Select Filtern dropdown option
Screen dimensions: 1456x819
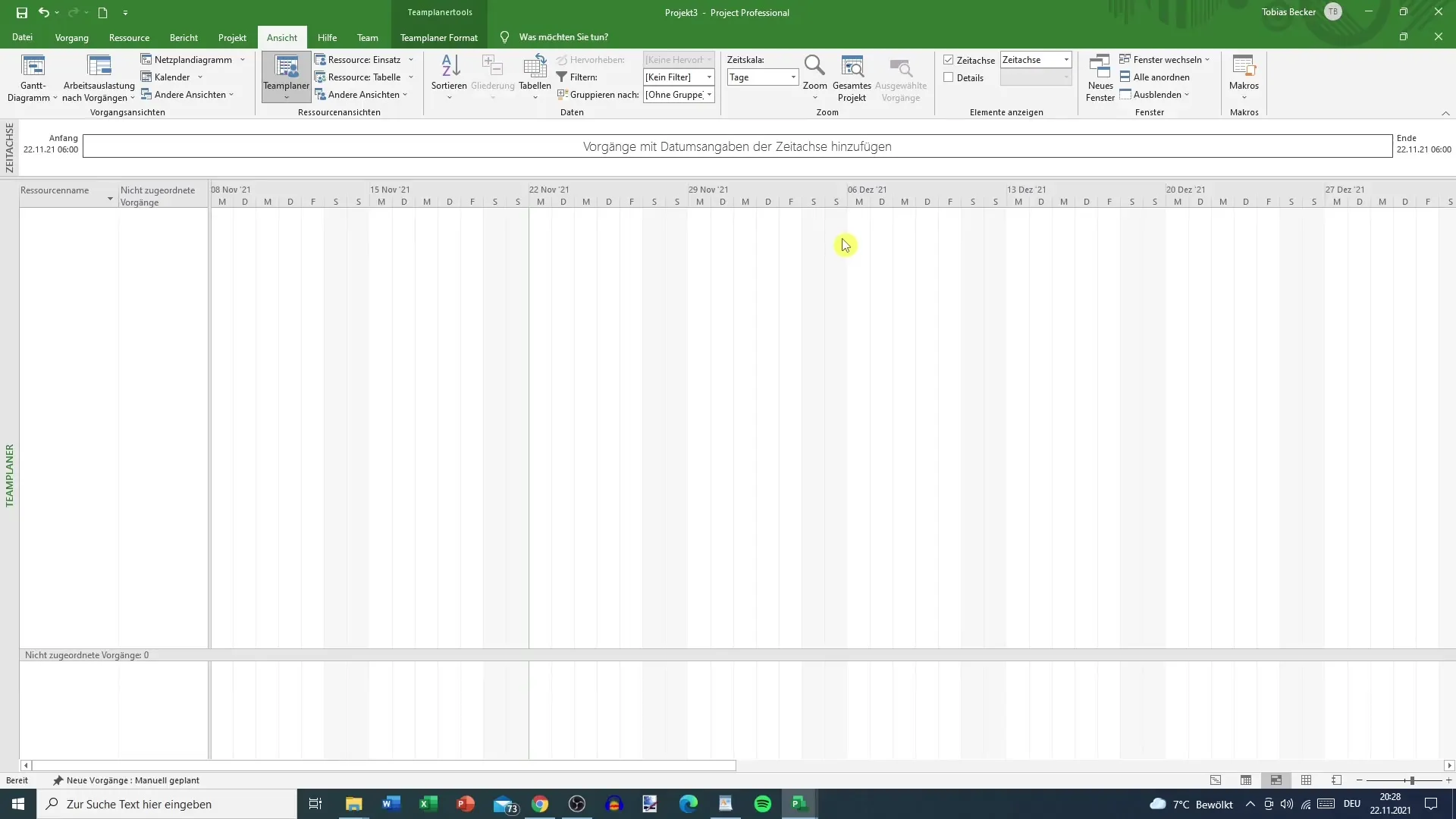(x=710, y=77)
